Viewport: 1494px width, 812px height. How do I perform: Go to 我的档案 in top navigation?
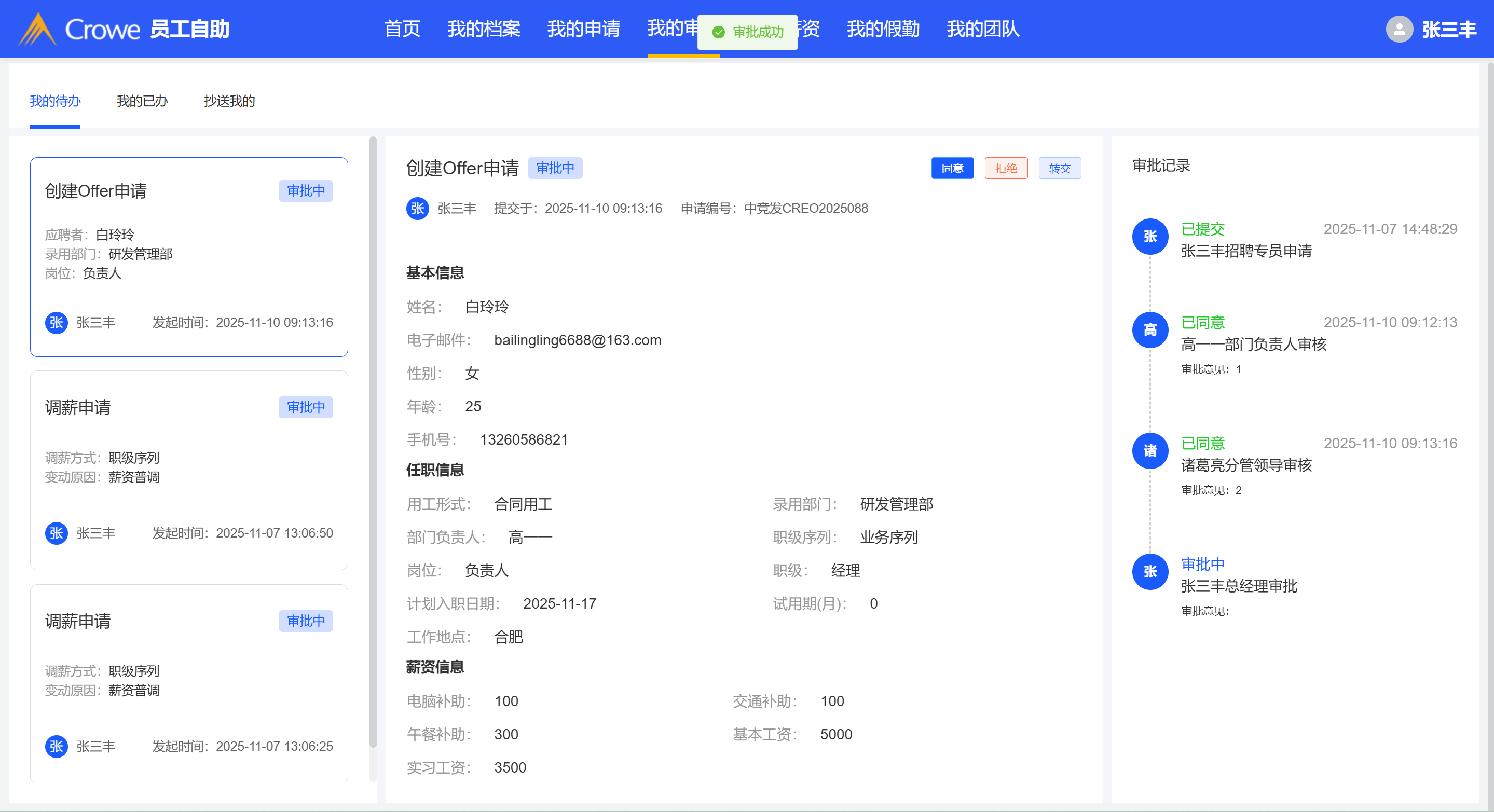tap(483, 29)
